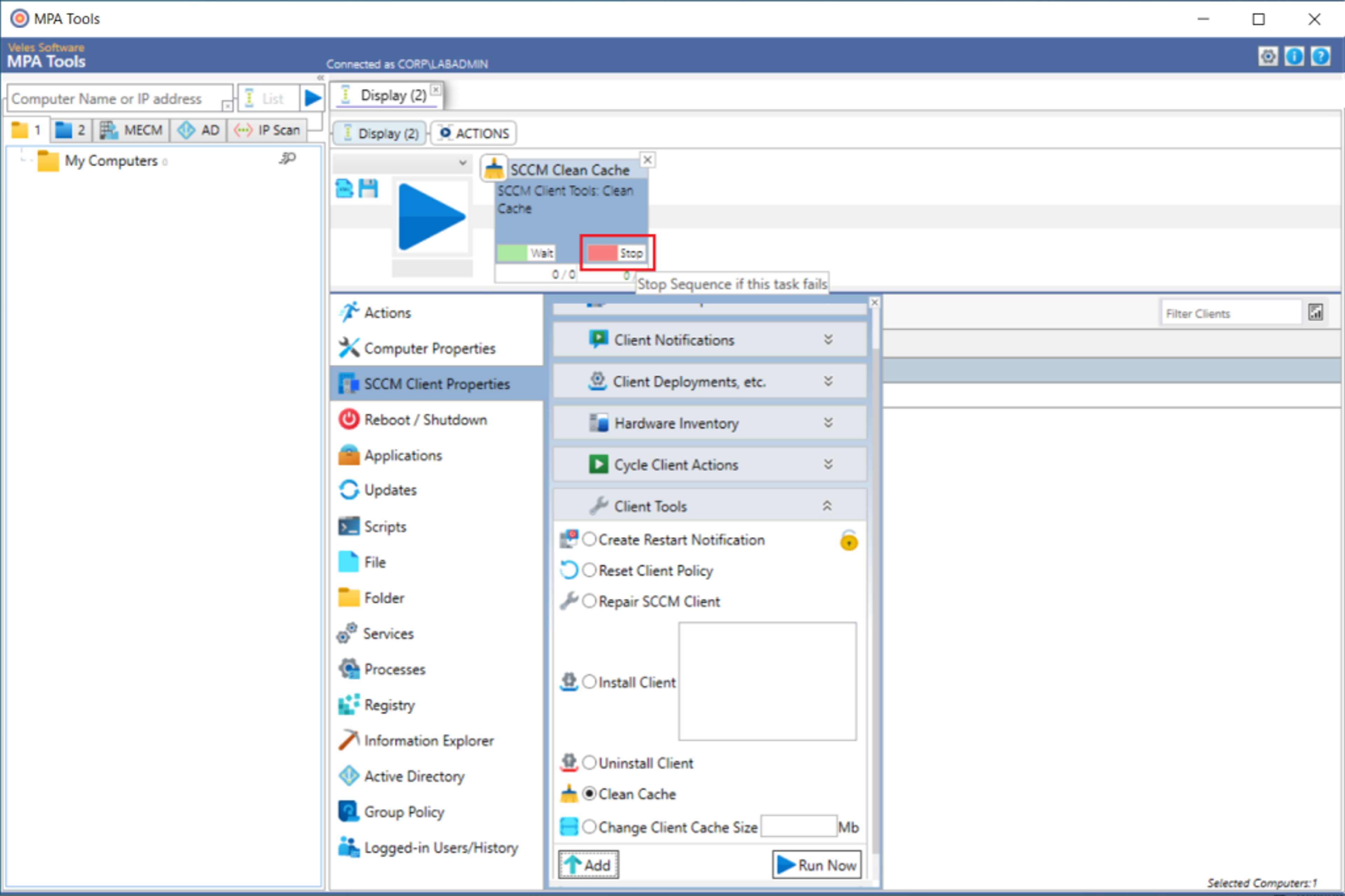The image size is (1345, 896).
Task: Toggle the red Stop option
Action: pos(616,253)
